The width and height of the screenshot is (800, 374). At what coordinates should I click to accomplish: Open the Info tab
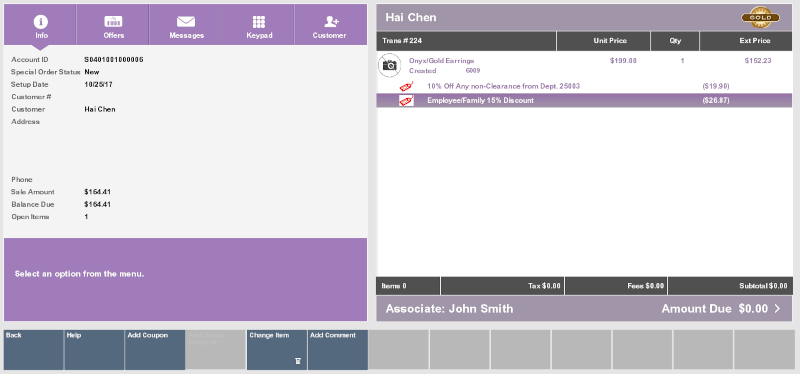(x=40, y=25)
